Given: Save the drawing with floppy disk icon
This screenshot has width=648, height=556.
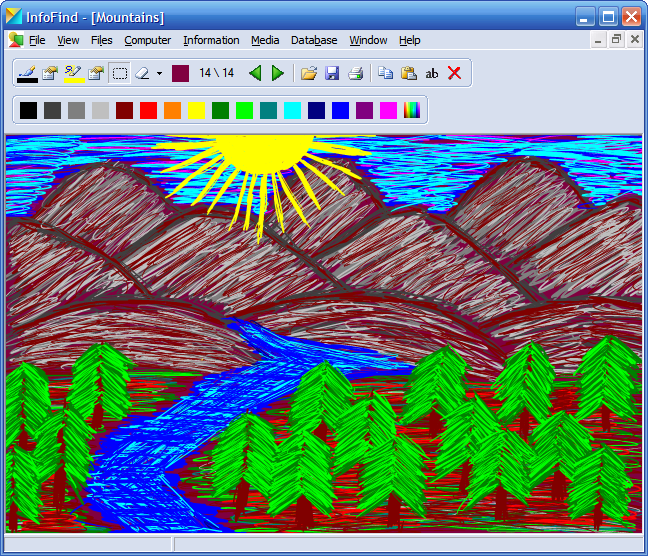Looking at the screenshot, I should point(332,74).
